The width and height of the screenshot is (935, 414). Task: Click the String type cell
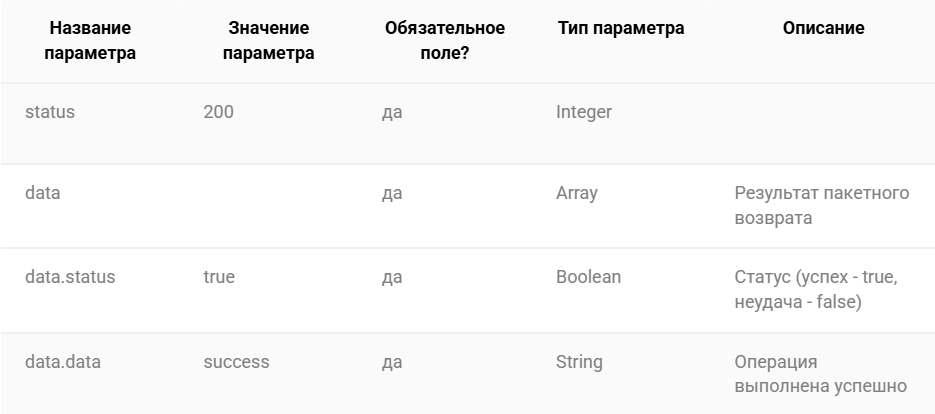click(579, 363)
